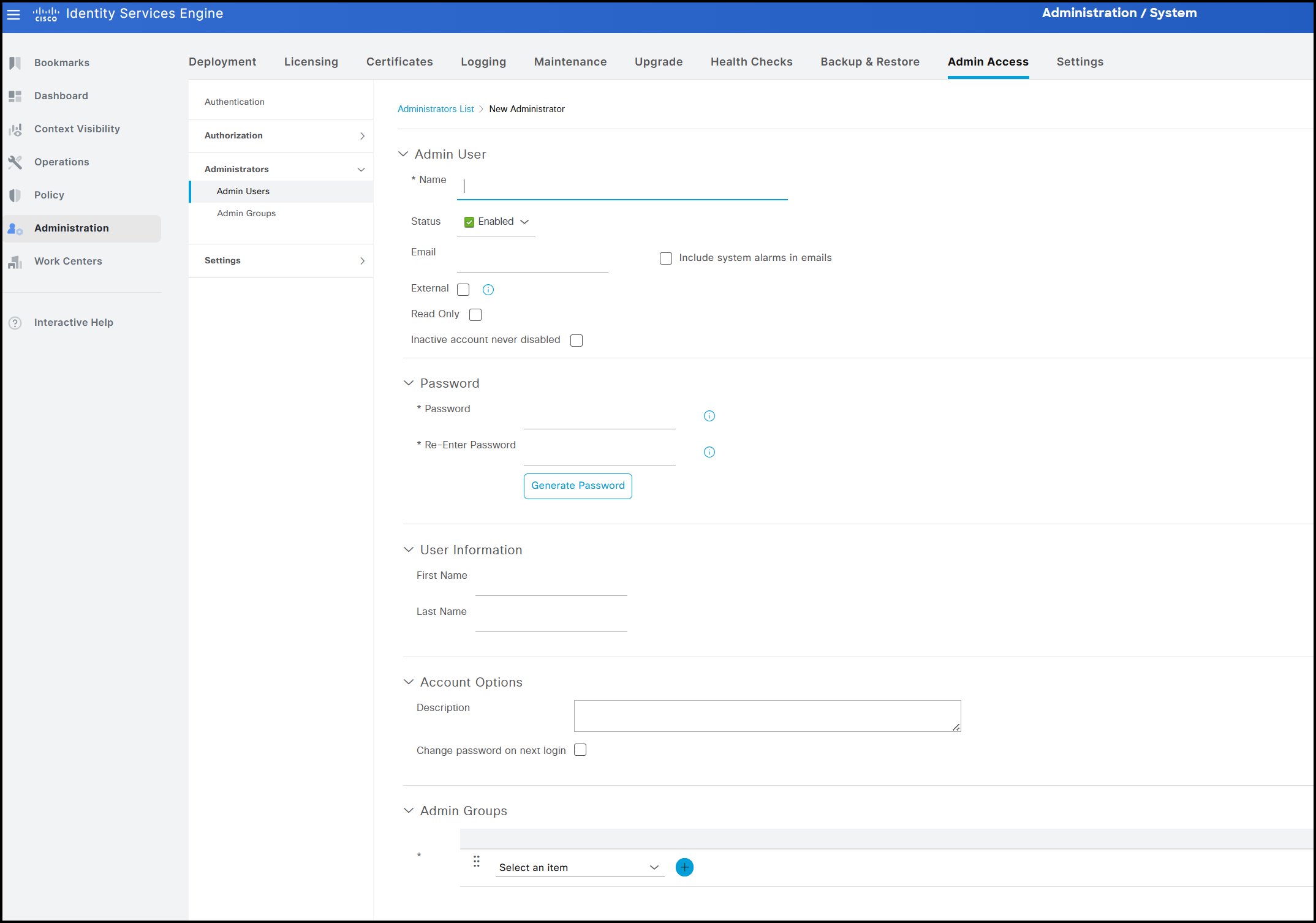Click the External field info icon
Screen dimensions: 1316x923
tap(488, 290)
